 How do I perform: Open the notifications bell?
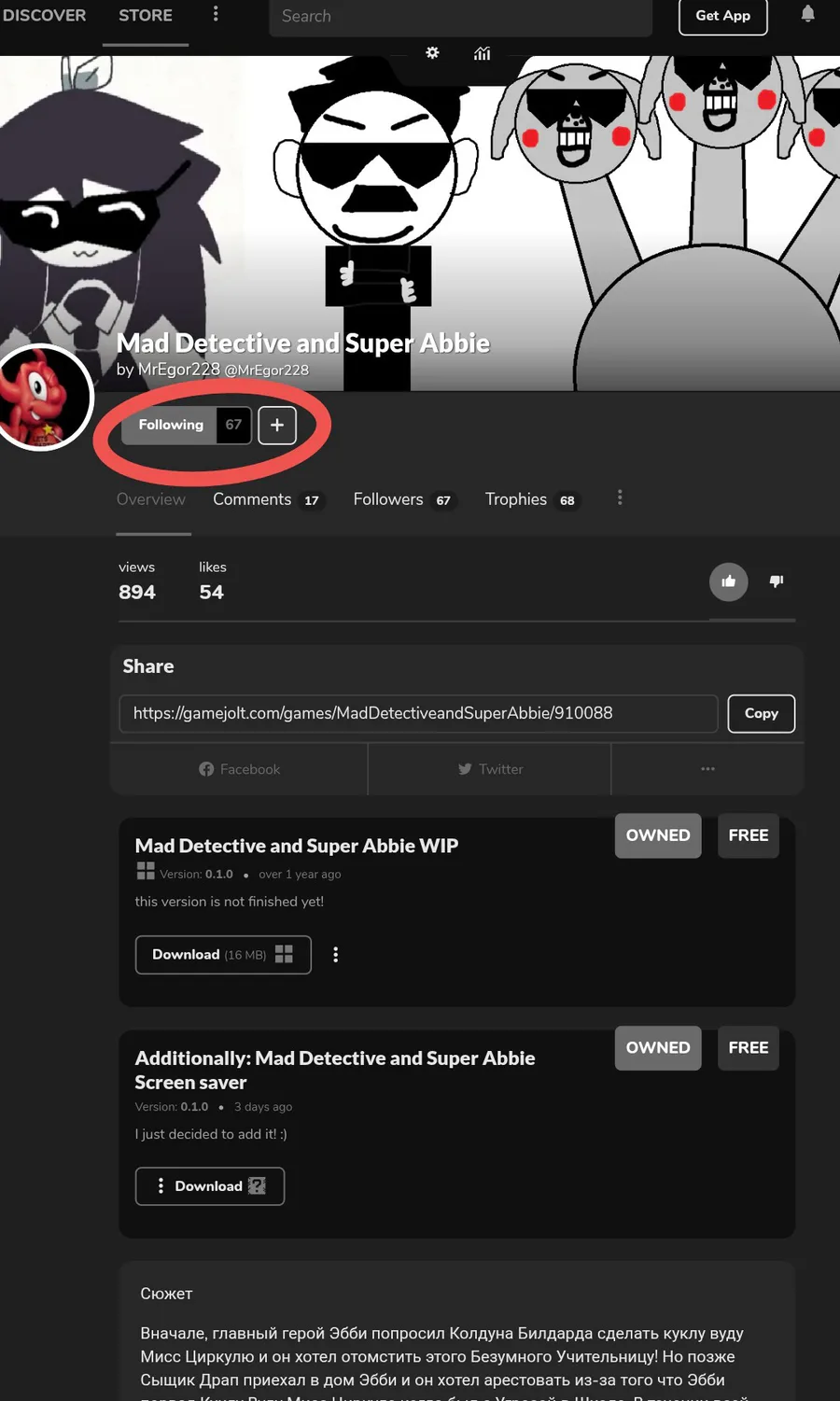808,14
